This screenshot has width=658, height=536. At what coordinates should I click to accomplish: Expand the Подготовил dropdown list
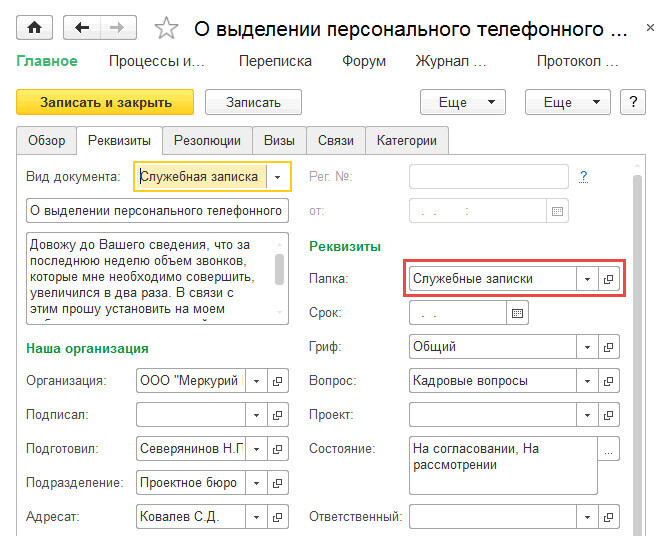pyautogui.click(x=256, y=449)
